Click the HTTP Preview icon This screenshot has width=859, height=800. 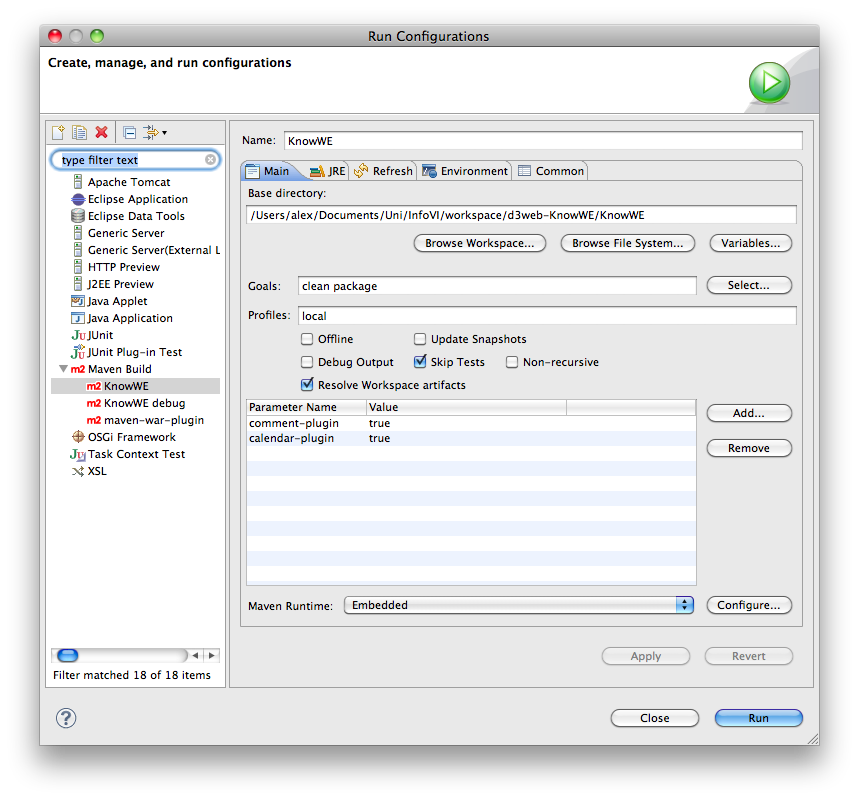[x=78, y=267]
